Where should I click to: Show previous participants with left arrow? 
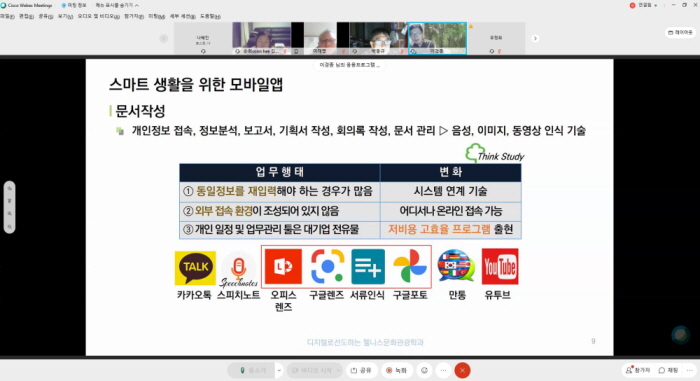[x=164, y=38]
